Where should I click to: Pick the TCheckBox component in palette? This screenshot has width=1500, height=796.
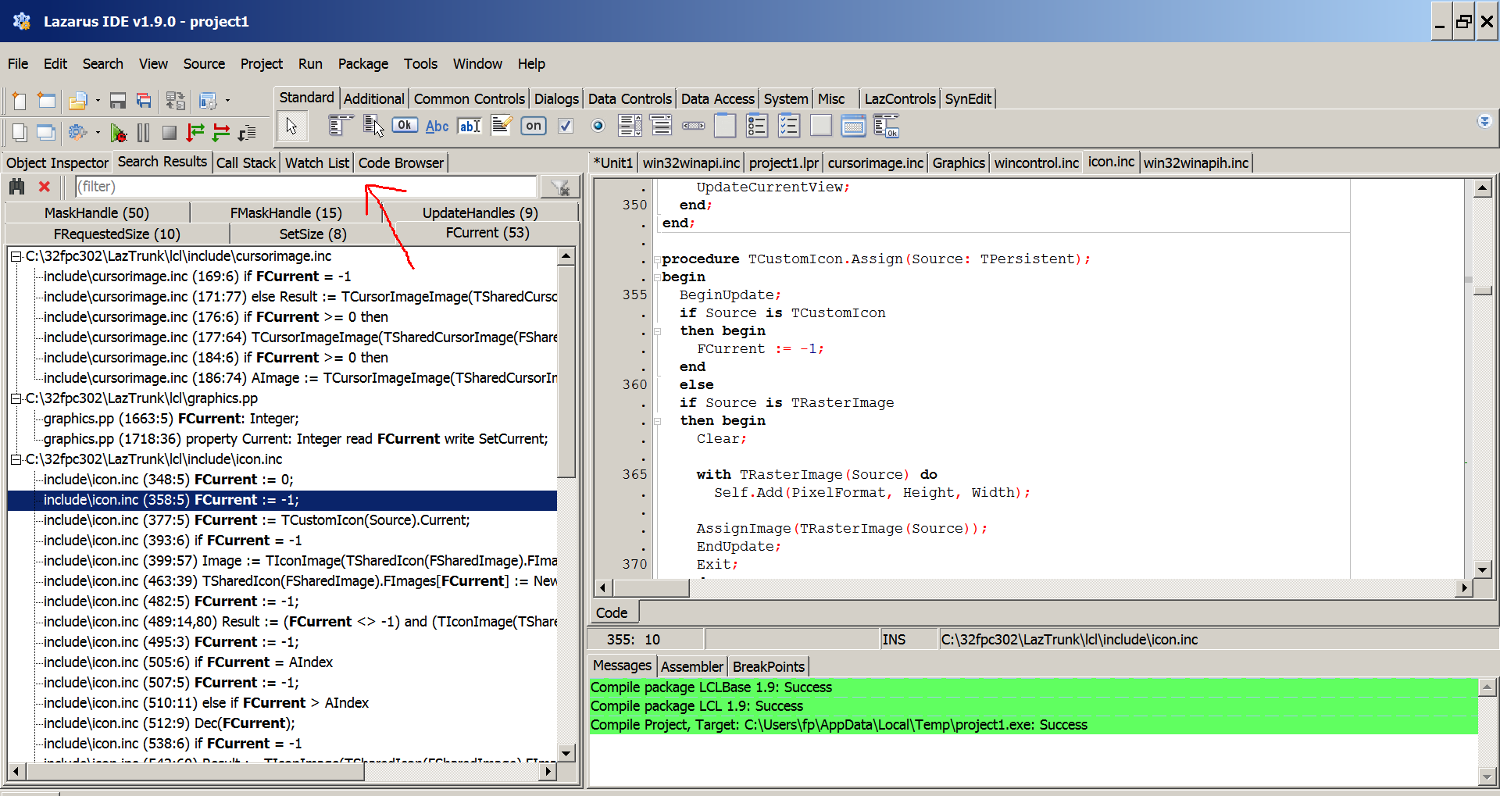tap(566, 125)
